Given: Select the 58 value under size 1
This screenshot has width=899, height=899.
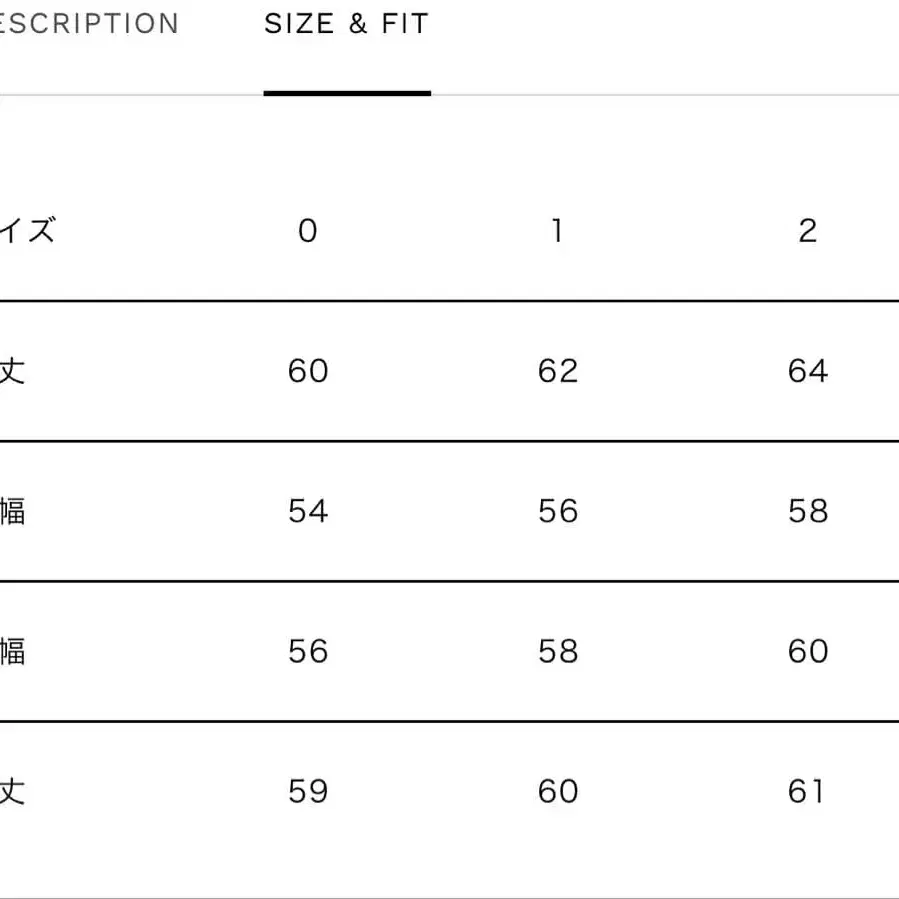Looking at the screenshot, I should (558, 651).
